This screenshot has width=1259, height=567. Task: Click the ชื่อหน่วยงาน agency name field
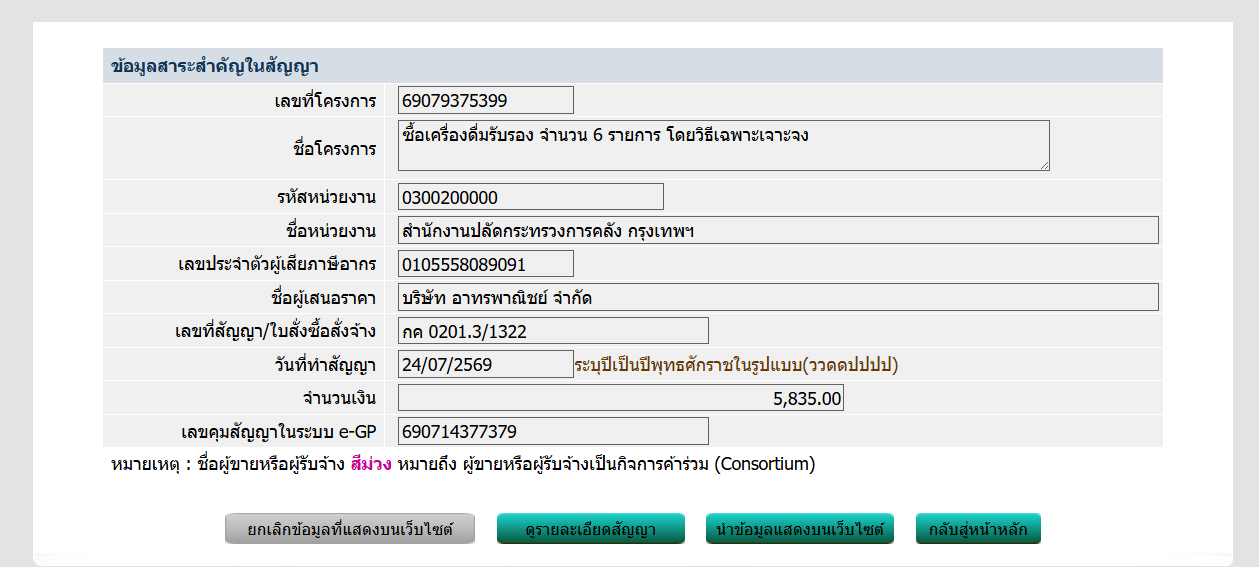[x=778, y=230]
